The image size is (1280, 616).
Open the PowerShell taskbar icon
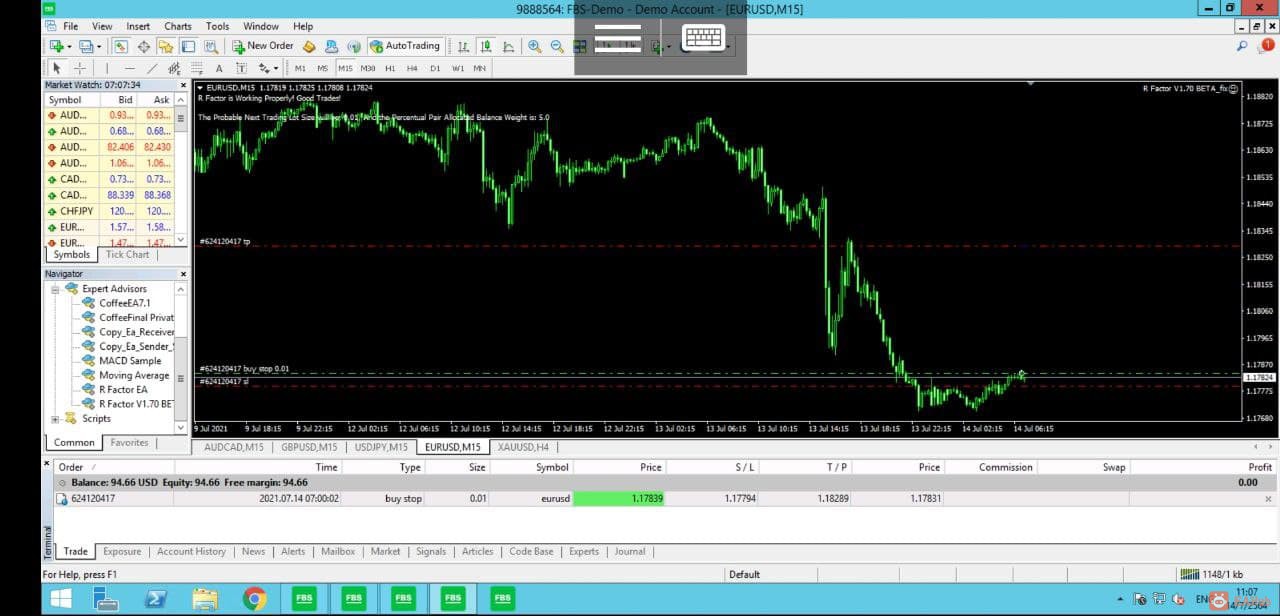(x=155, y=598)
